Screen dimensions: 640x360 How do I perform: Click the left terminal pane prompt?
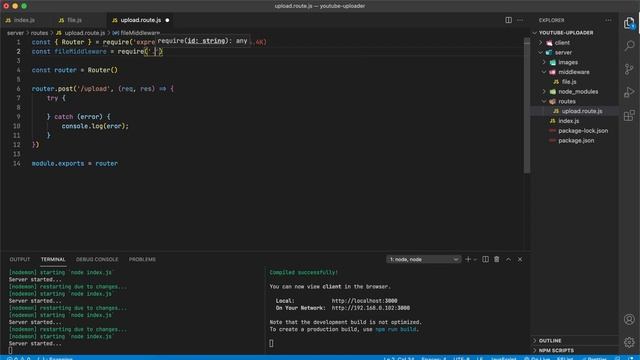click(10, 350)
